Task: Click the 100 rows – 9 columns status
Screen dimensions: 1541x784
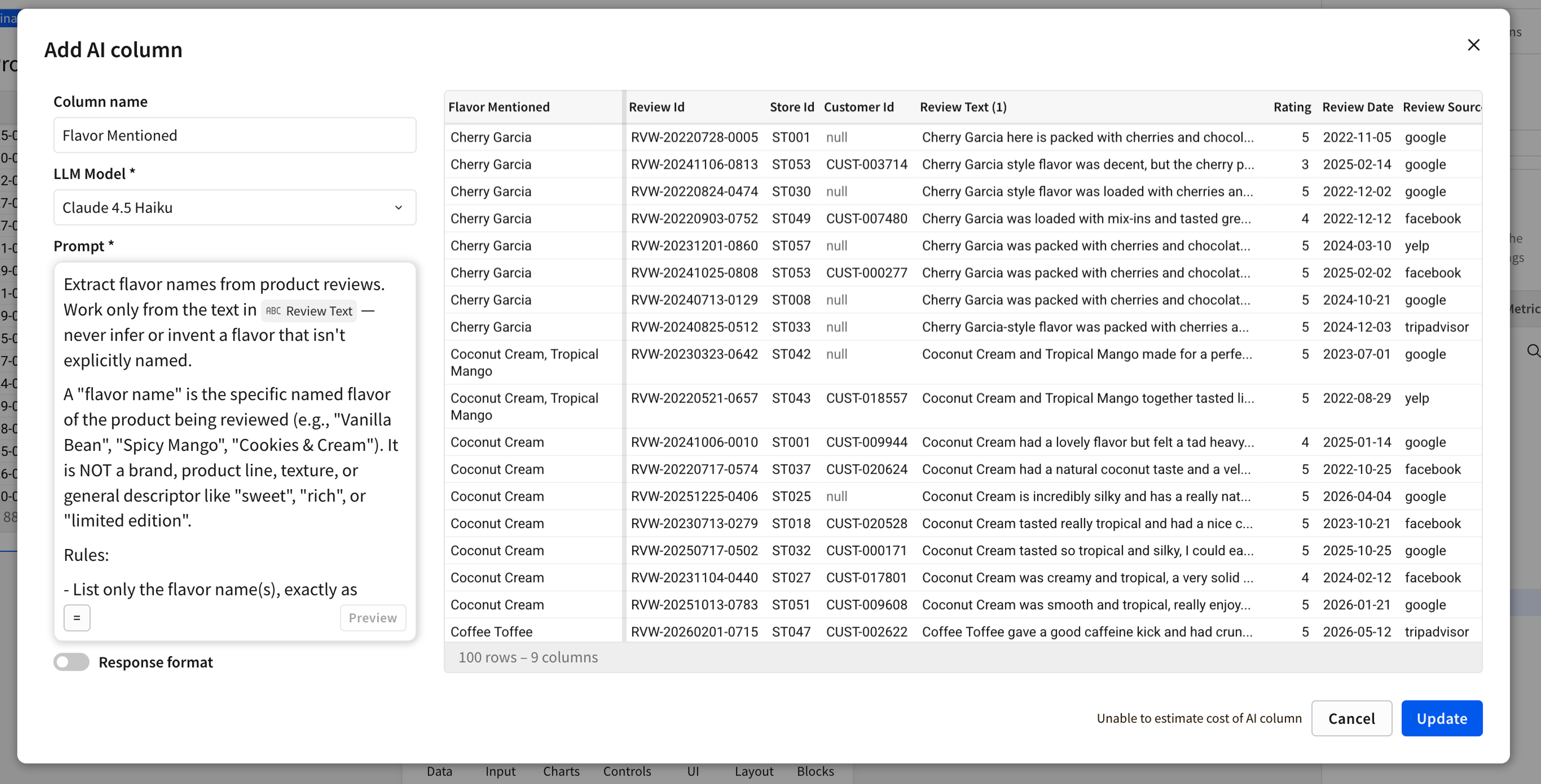Action: (x=528, y=657)
